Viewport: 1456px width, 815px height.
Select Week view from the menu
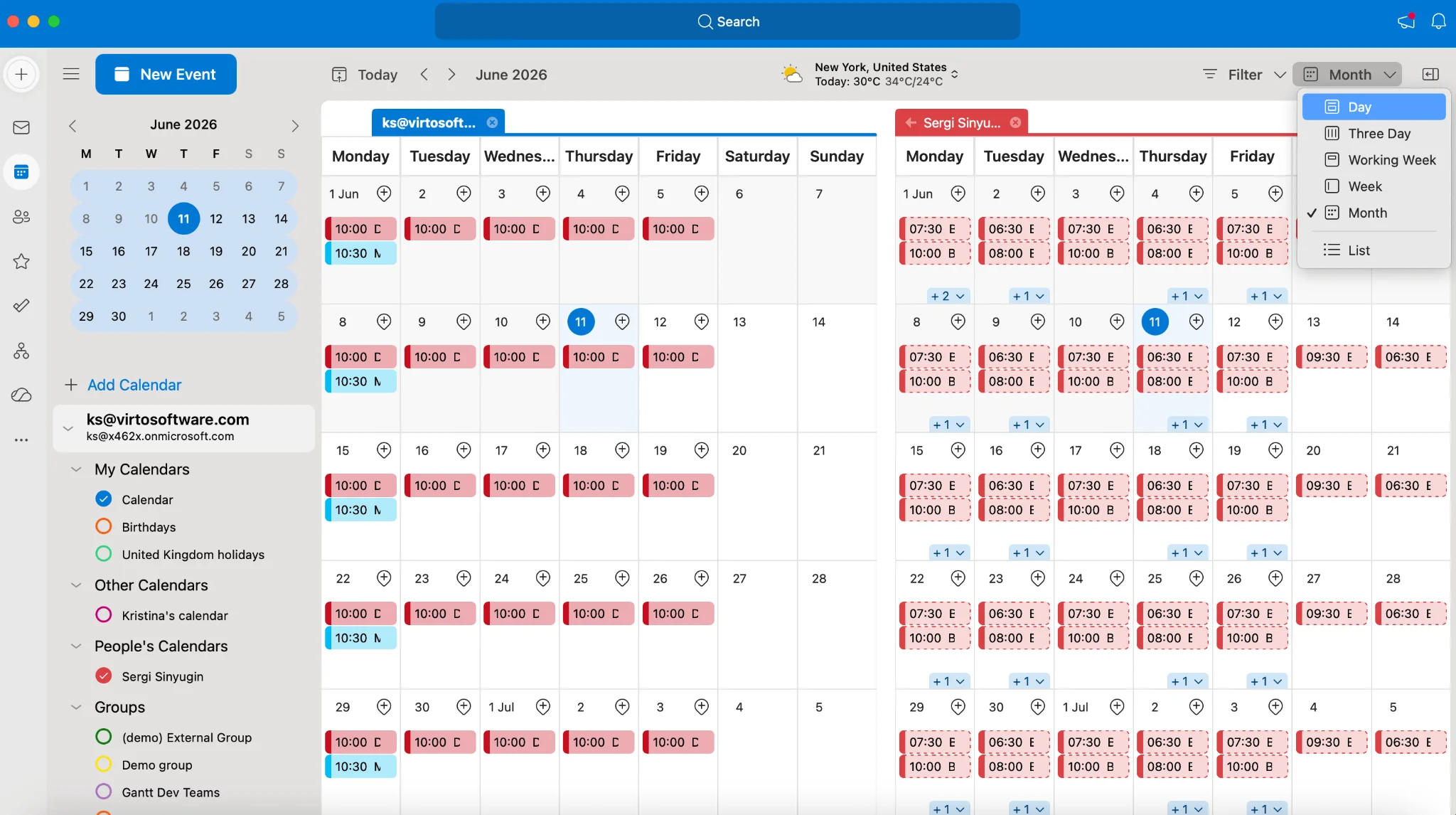1374,186
